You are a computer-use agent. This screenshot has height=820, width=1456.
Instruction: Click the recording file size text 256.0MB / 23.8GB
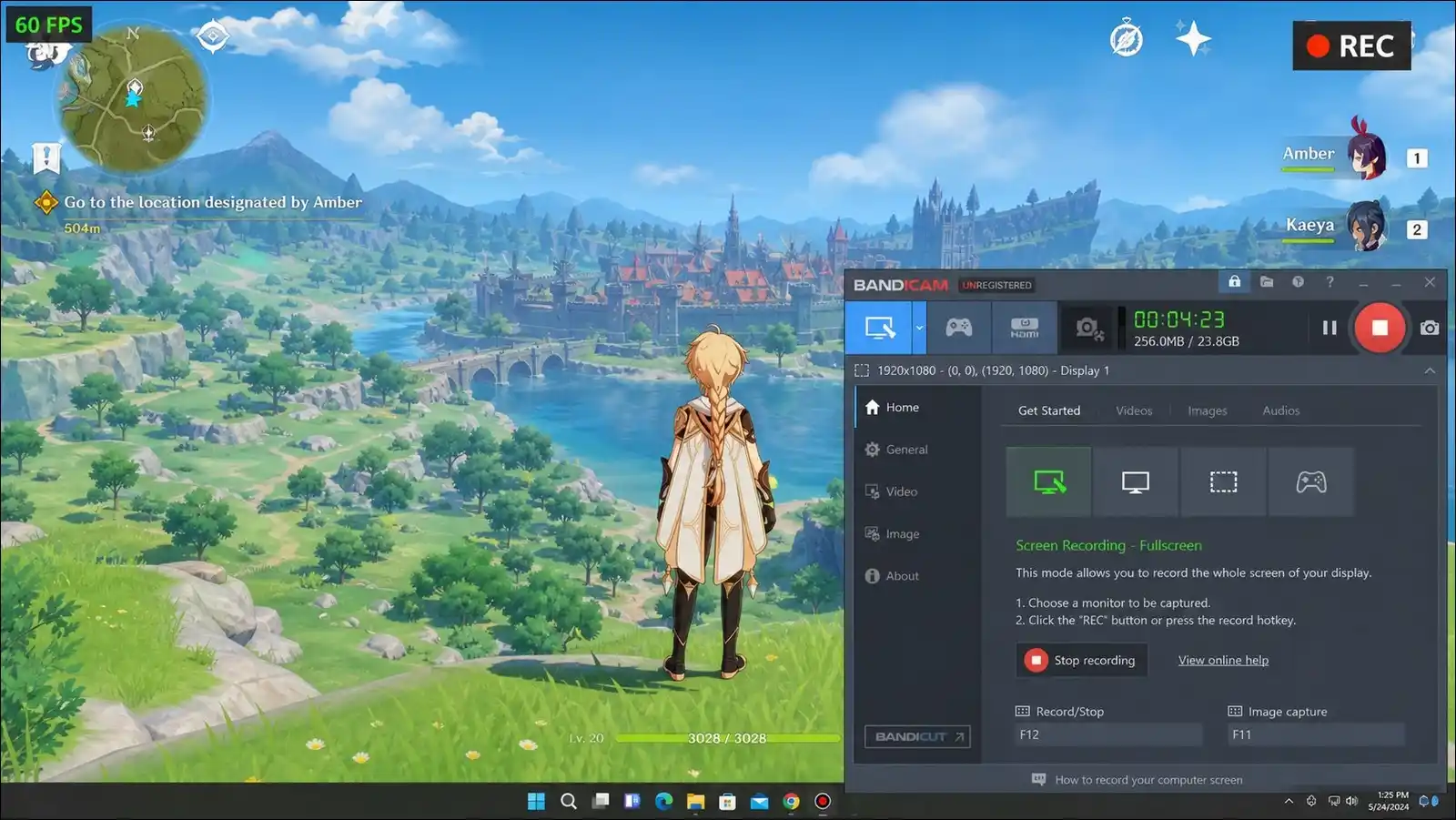click(x=1186, y=341)
